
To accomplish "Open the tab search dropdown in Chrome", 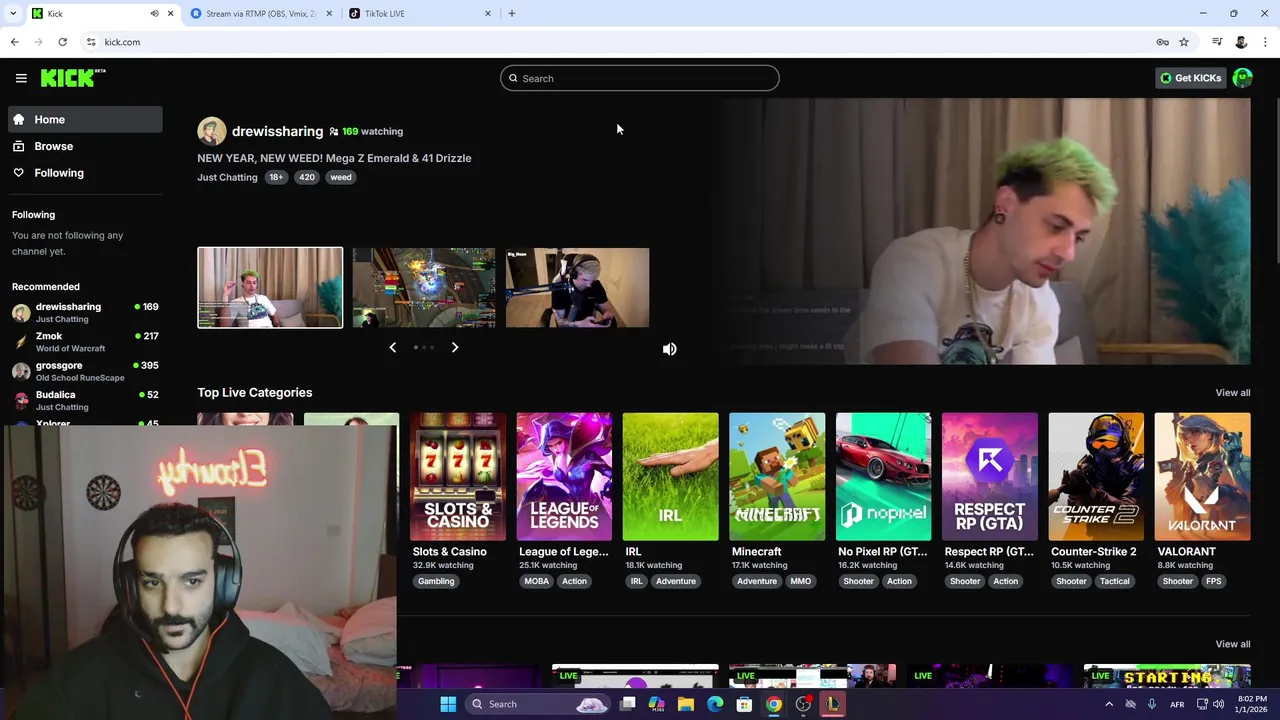I will tap(13, 14).
